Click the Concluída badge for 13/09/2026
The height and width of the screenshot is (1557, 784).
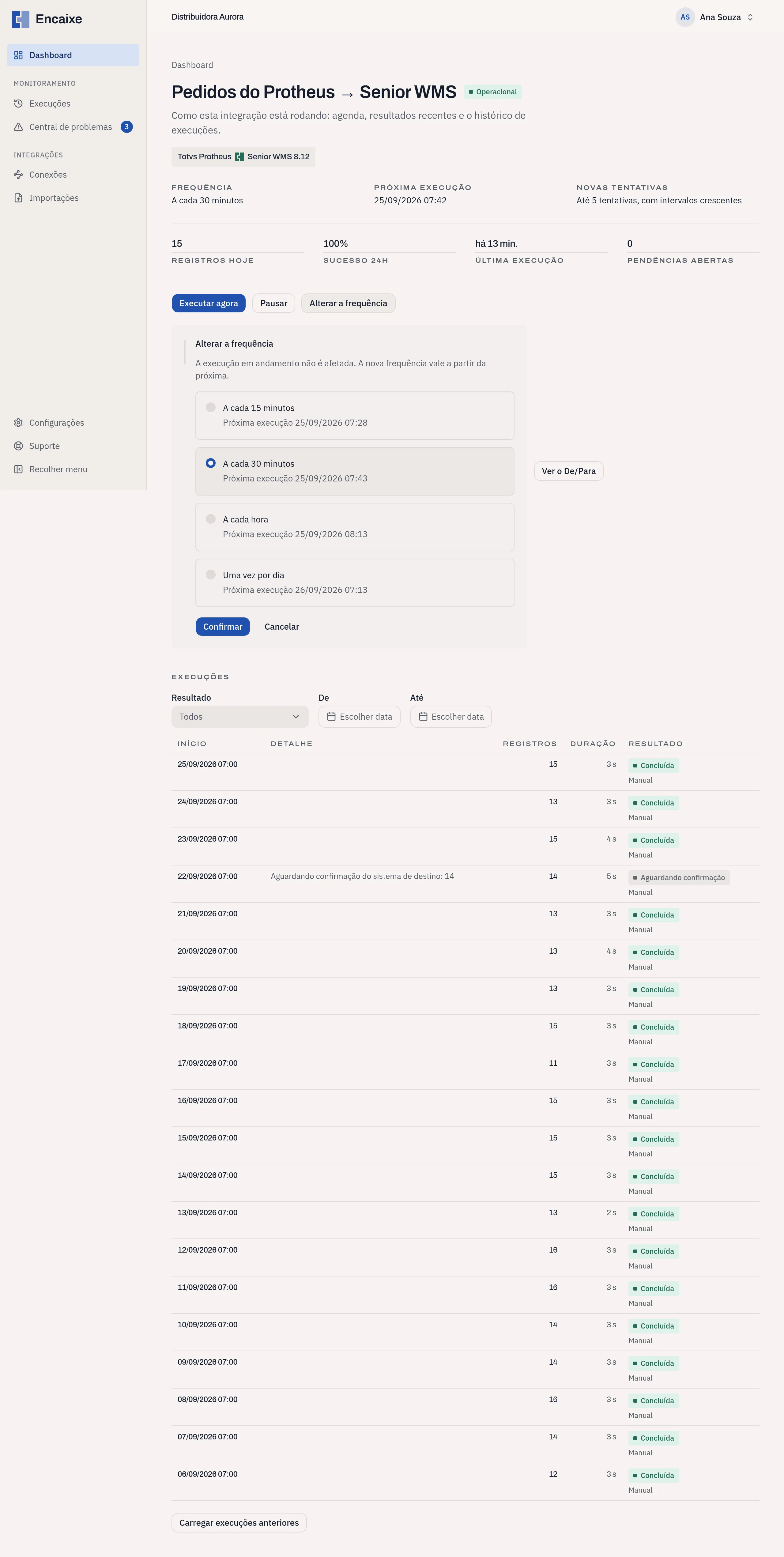654,1214
